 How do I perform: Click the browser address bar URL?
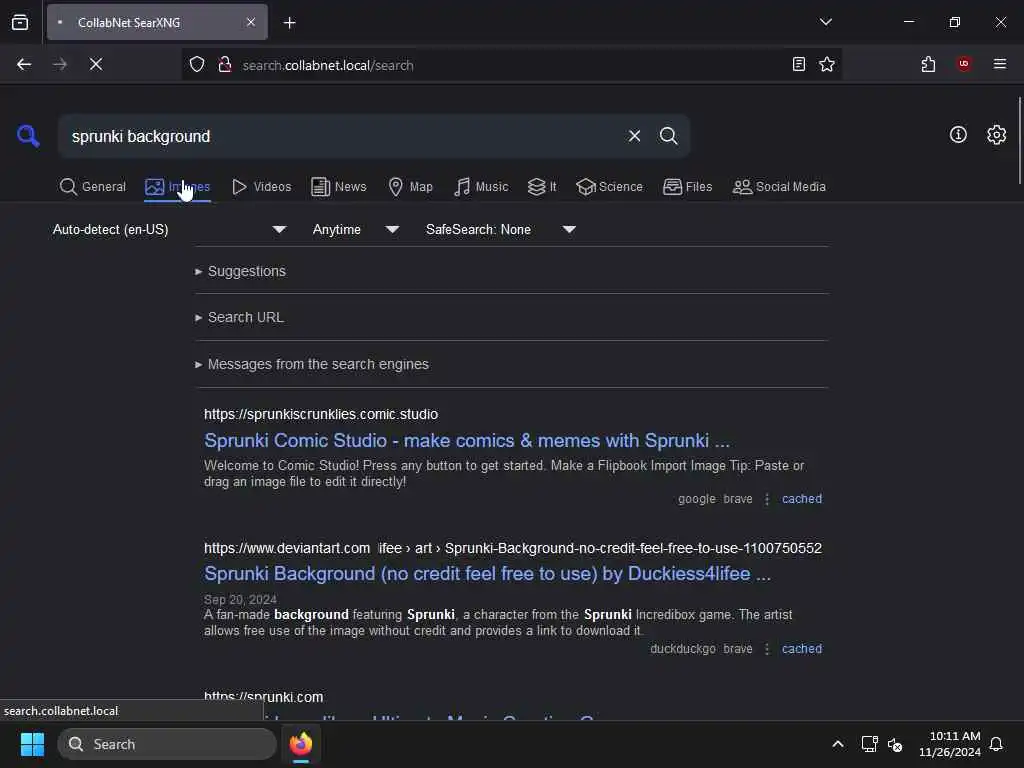[328, 65]
